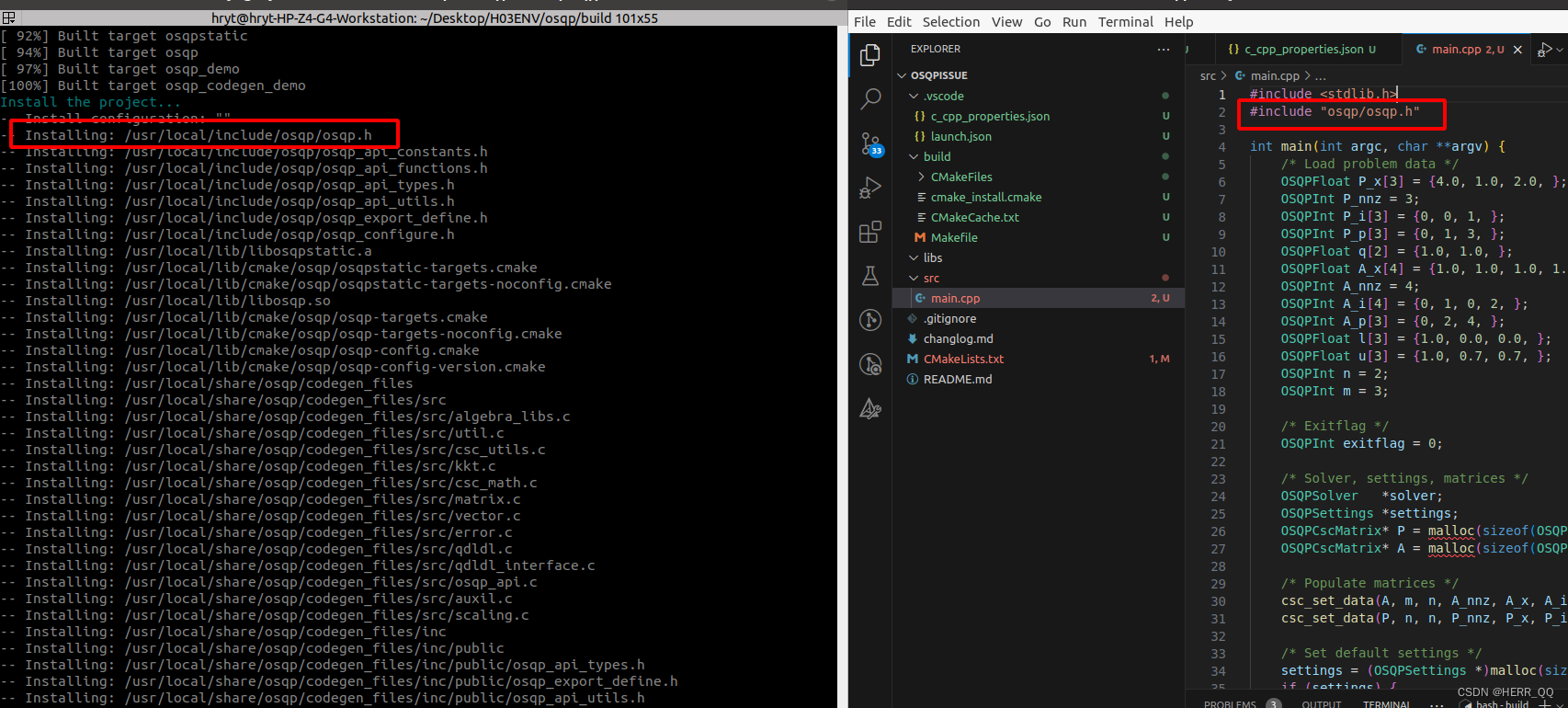The image size is (1568, 708).
Task: Open the Run and Debug view
Action: [869, 188]
